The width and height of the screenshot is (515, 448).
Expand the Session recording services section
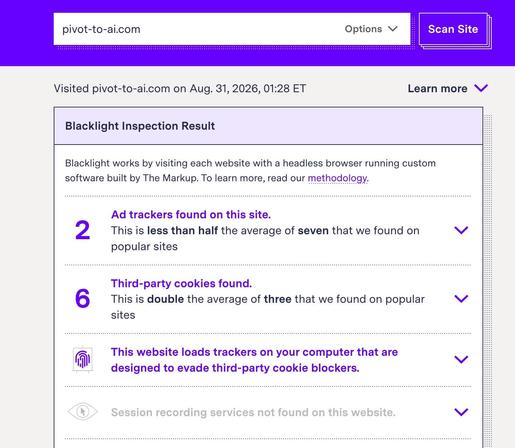click(x=461, y=412)
